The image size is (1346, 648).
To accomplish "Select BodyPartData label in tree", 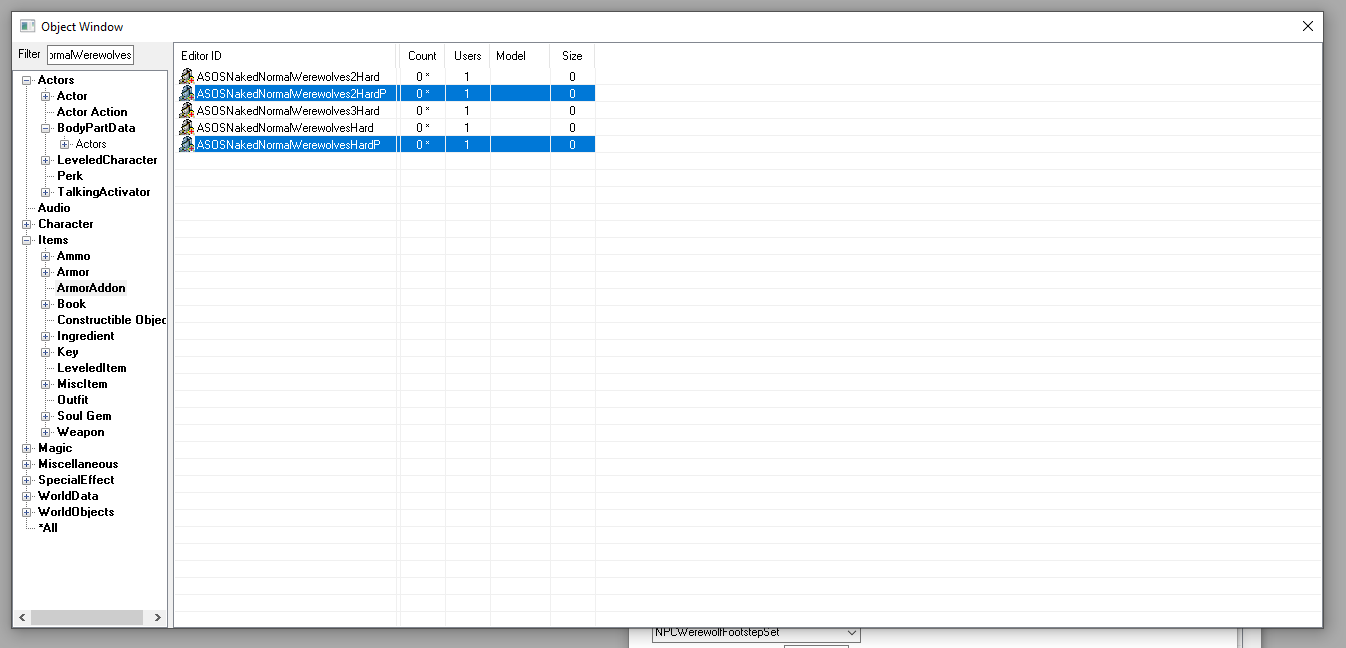I will [x=96, y=128].
